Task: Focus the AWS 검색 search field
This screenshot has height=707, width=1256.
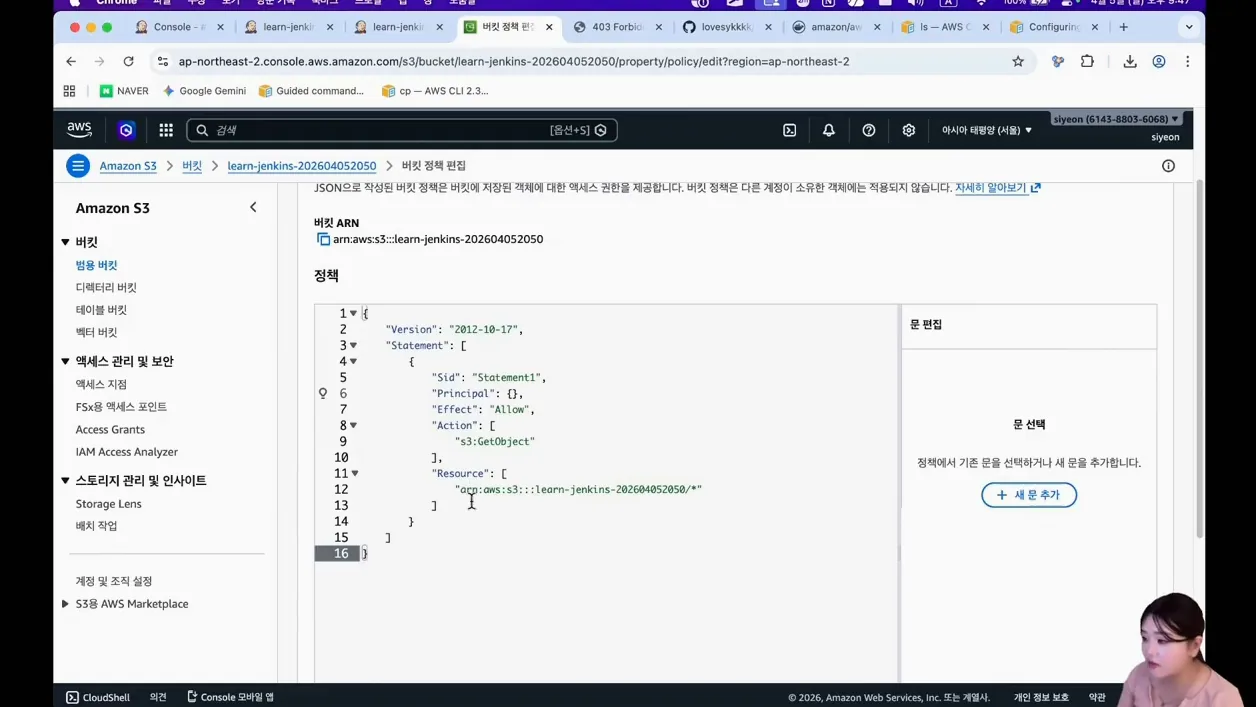Action: pos(402,130)
